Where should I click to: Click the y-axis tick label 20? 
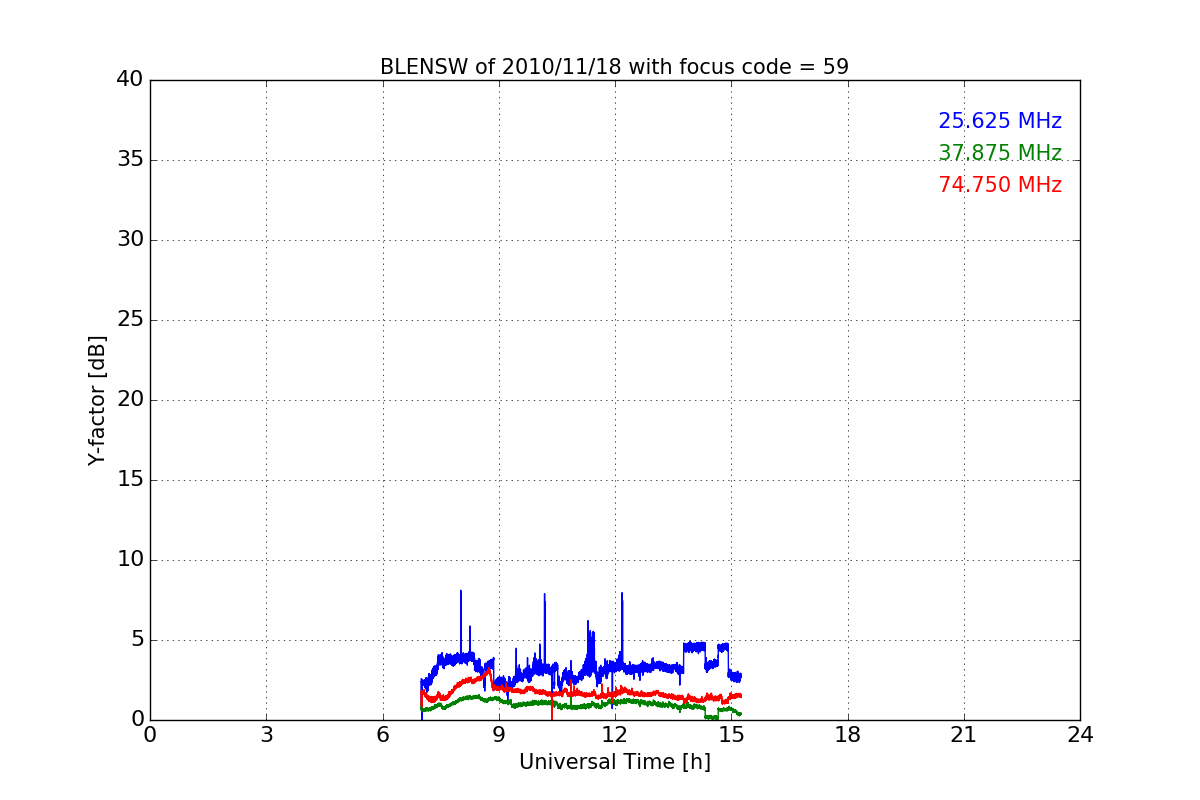point(130,400)
